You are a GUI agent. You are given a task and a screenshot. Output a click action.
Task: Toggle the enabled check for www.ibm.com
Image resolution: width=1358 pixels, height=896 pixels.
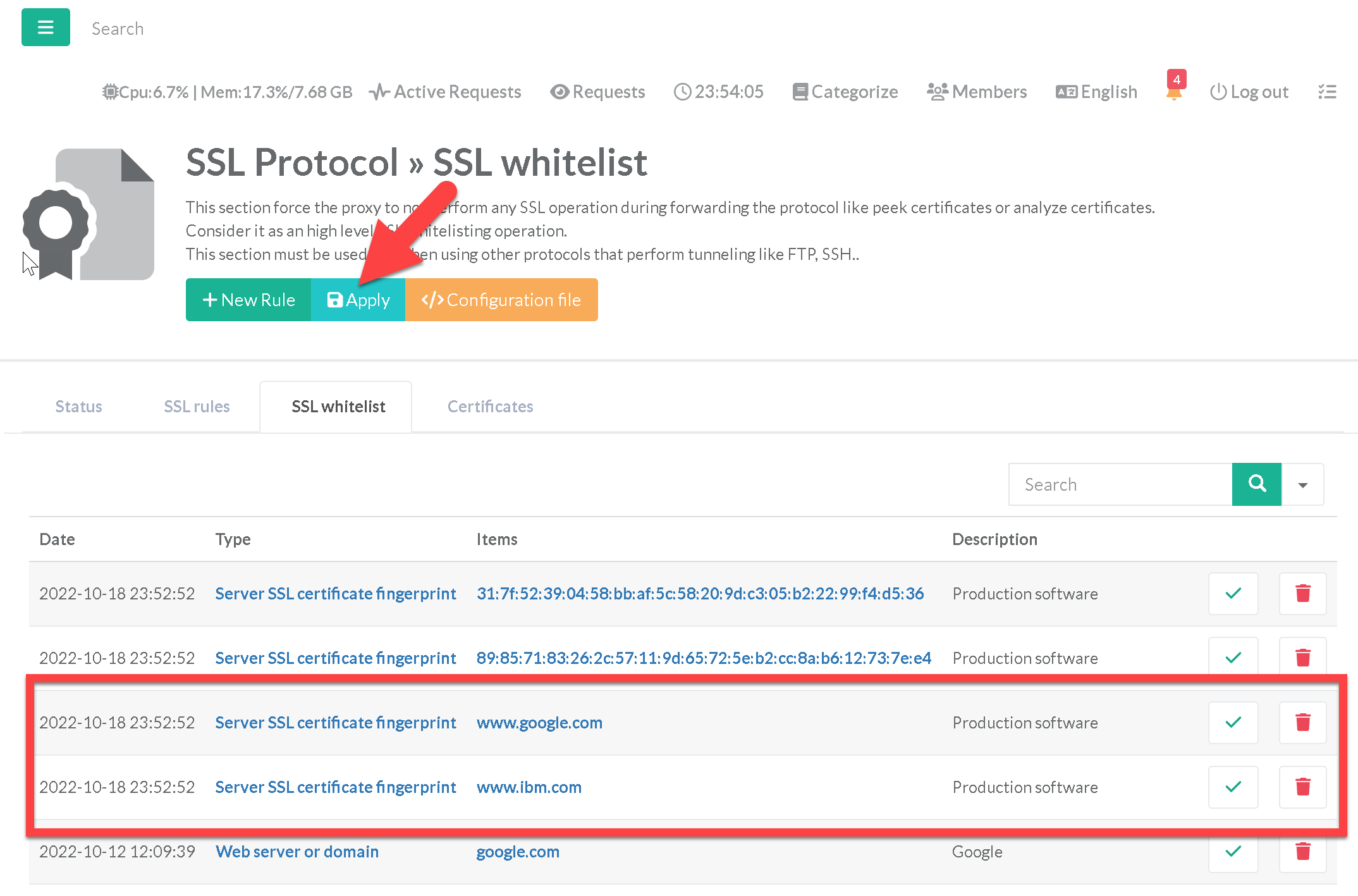point(1233,787)
